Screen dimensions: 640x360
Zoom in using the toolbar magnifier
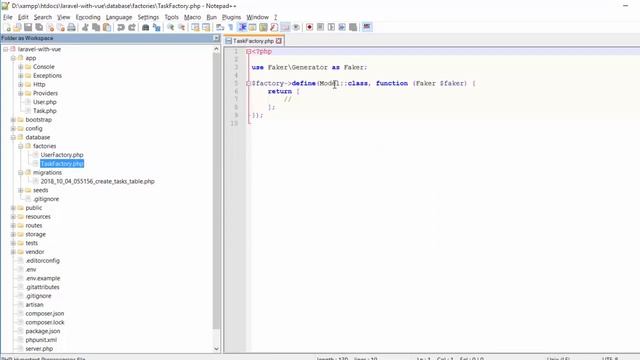[171, 27]
